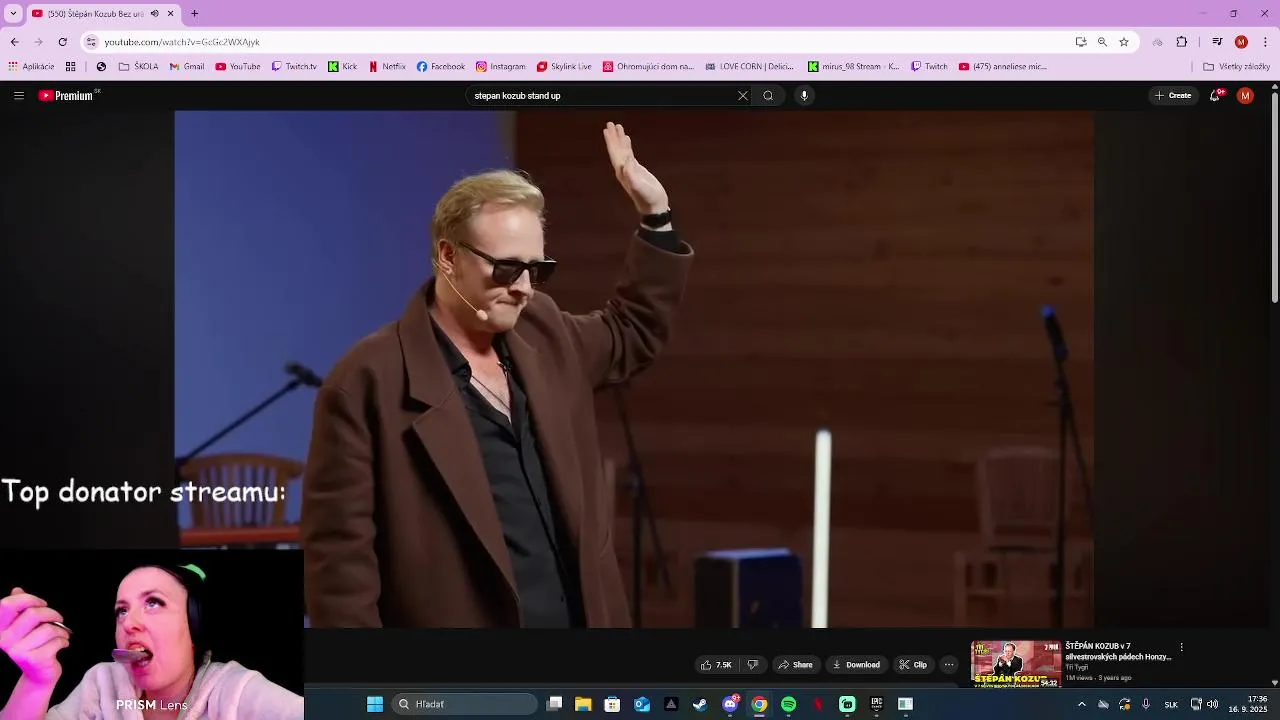This screenshot has height=720, width=1280.
Task: Dislike the video with thumbs down
Action: tap(753, 665)
